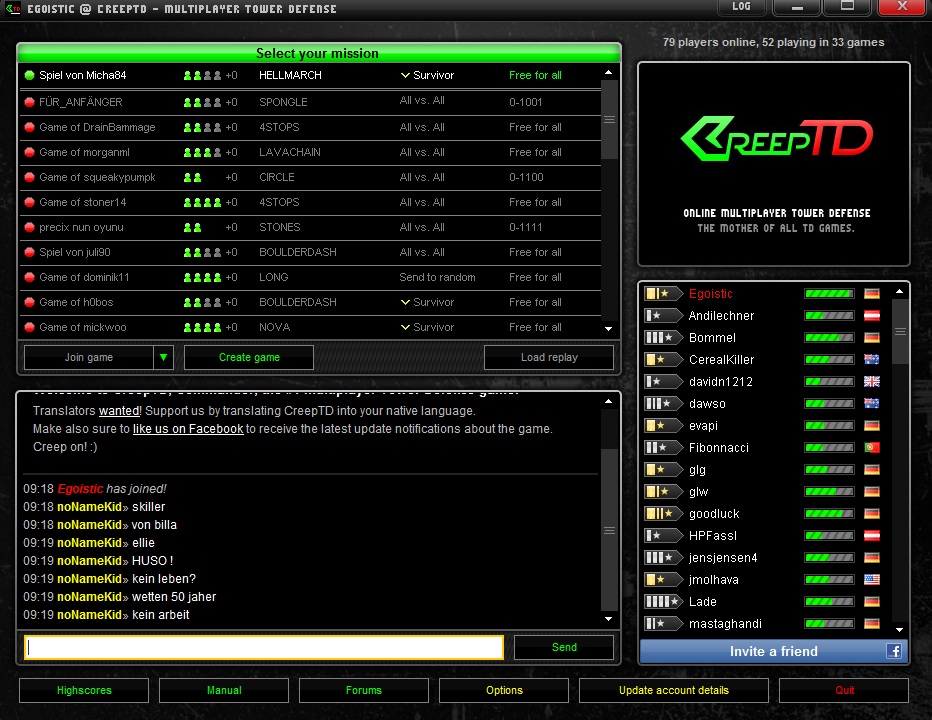The width and height of the screenshot is (932, 720).
Task: Click the down arrow of the chat scrollbar
Action: tap(609, 619)
